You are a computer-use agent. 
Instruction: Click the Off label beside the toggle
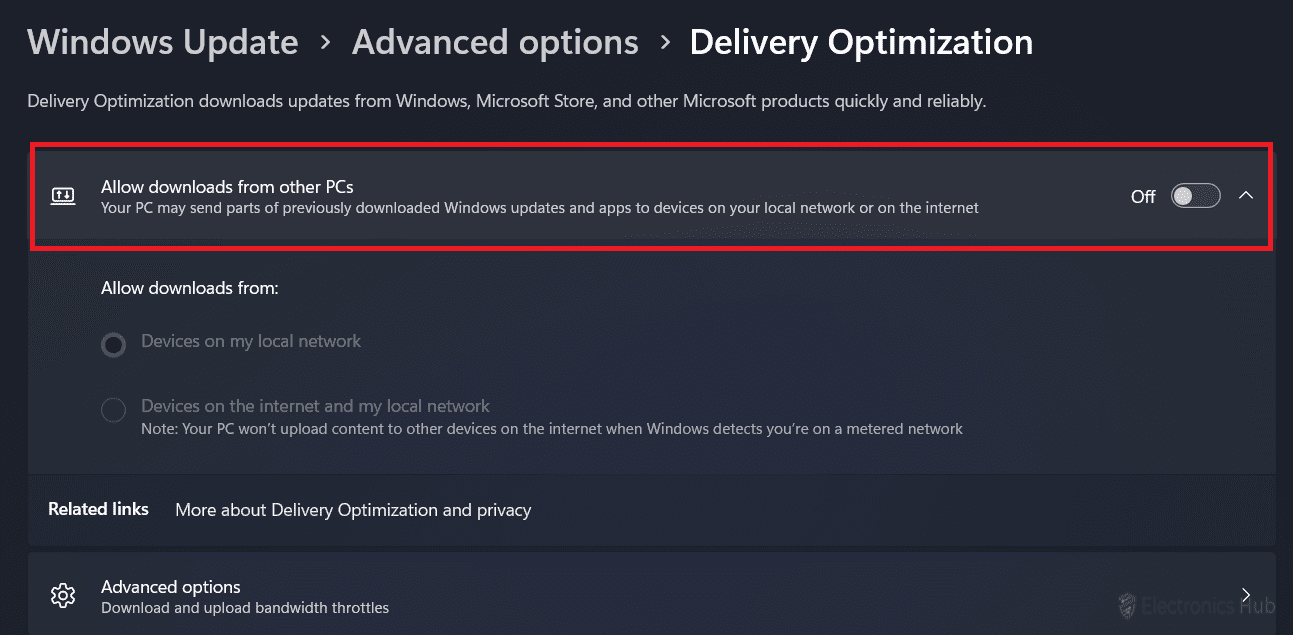pos(1143,197)
